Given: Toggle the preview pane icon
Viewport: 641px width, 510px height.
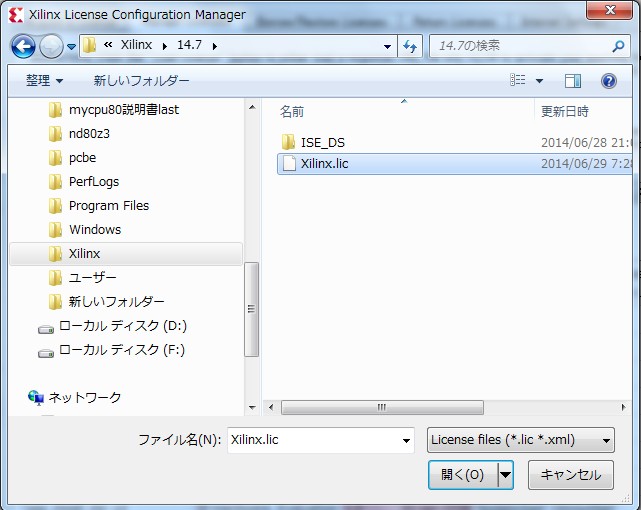Looking at the screenshot, I should pyautogui.click(x=573, y=81).
